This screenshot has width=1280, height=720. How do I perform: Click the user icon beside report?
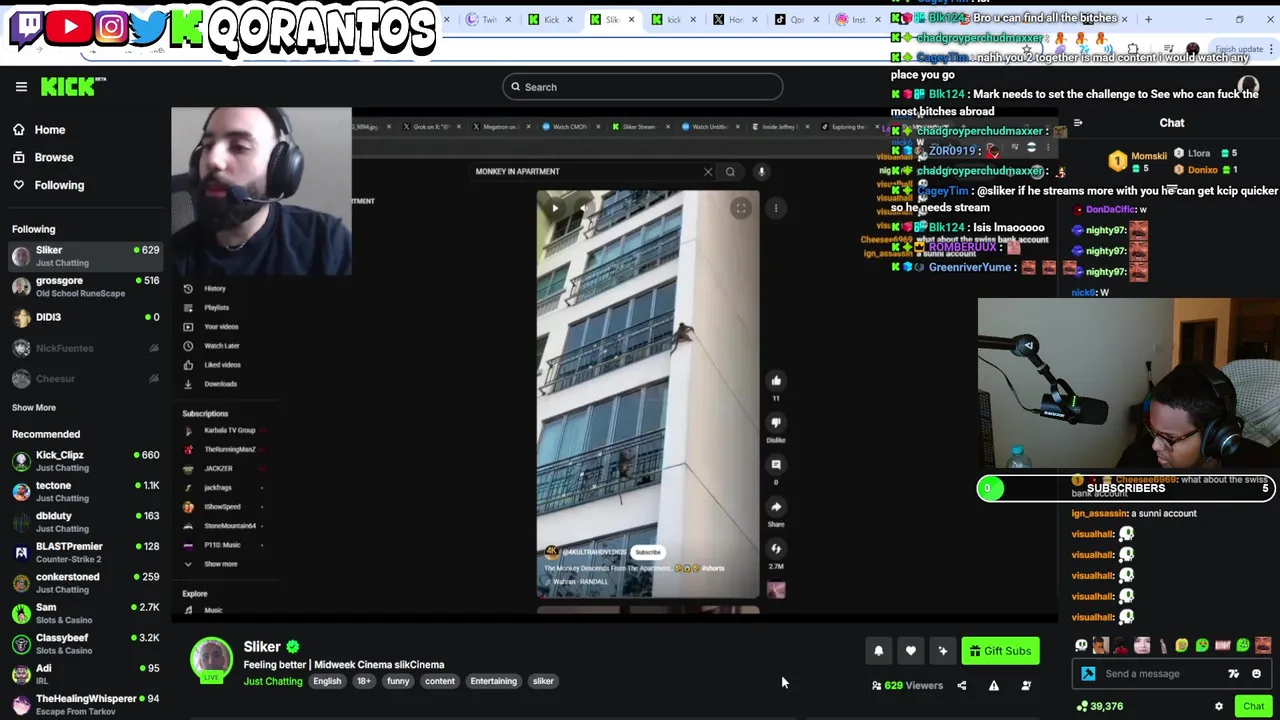[x=1026, y=686]
